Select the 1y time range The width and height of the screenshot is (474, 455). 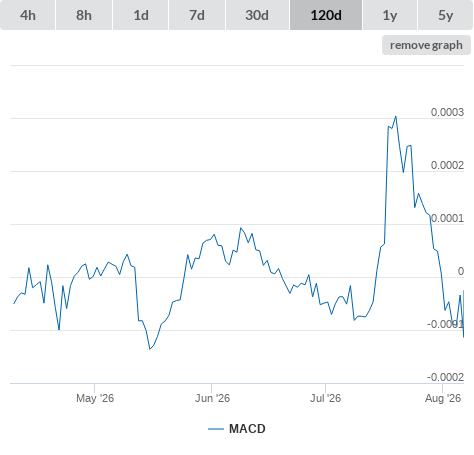[x=390, y=15]
